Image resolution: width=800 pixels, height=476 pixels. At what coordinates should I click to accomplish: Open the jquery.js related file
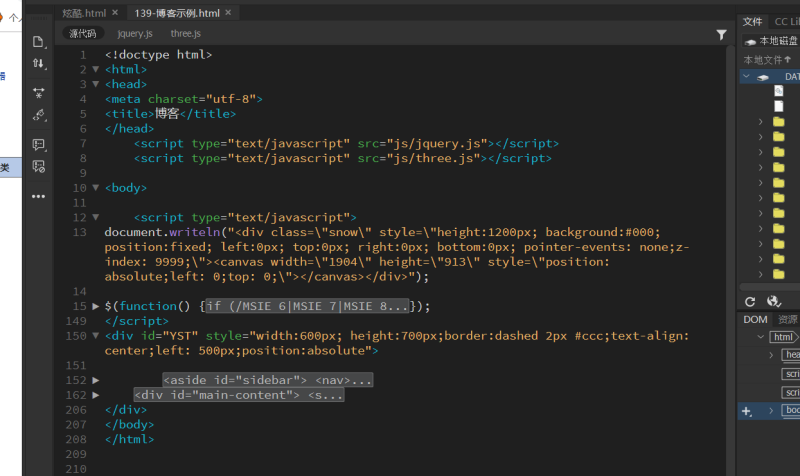coord(135,33)
